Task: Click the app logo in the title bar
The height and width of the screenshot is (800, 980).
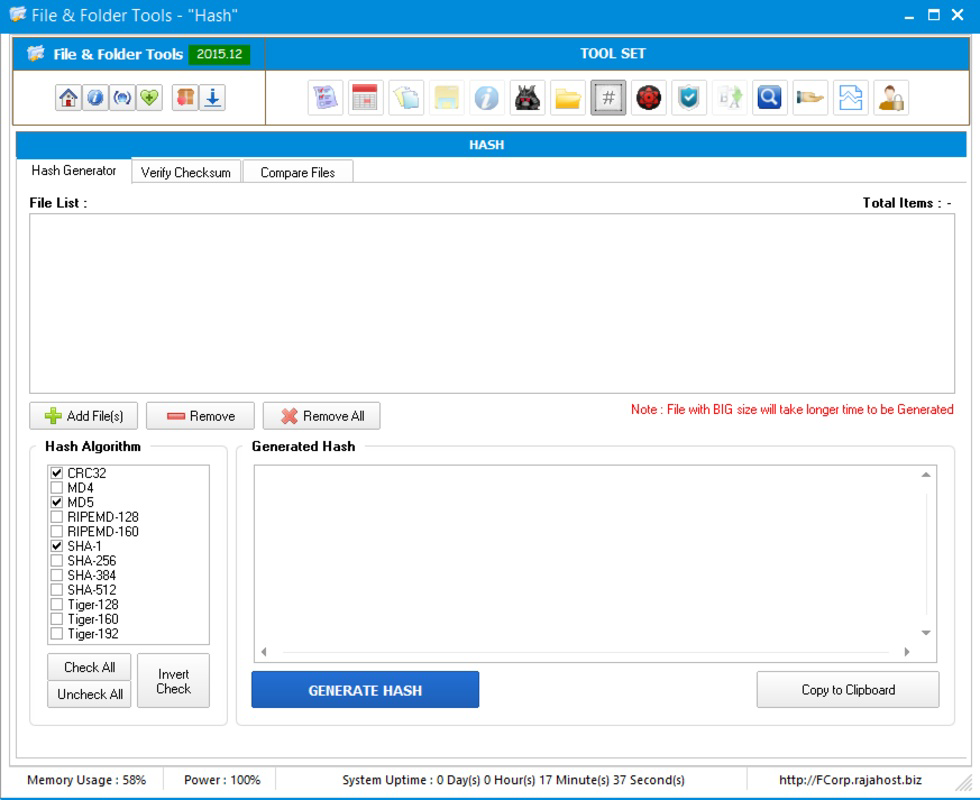Action: pos(18,14)
